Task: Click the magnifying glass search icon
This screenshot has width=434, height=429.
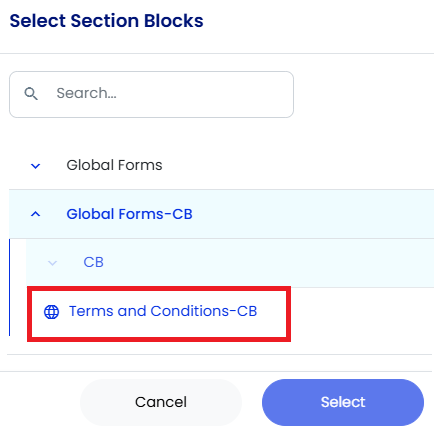Action: click(x=31, y=94)
